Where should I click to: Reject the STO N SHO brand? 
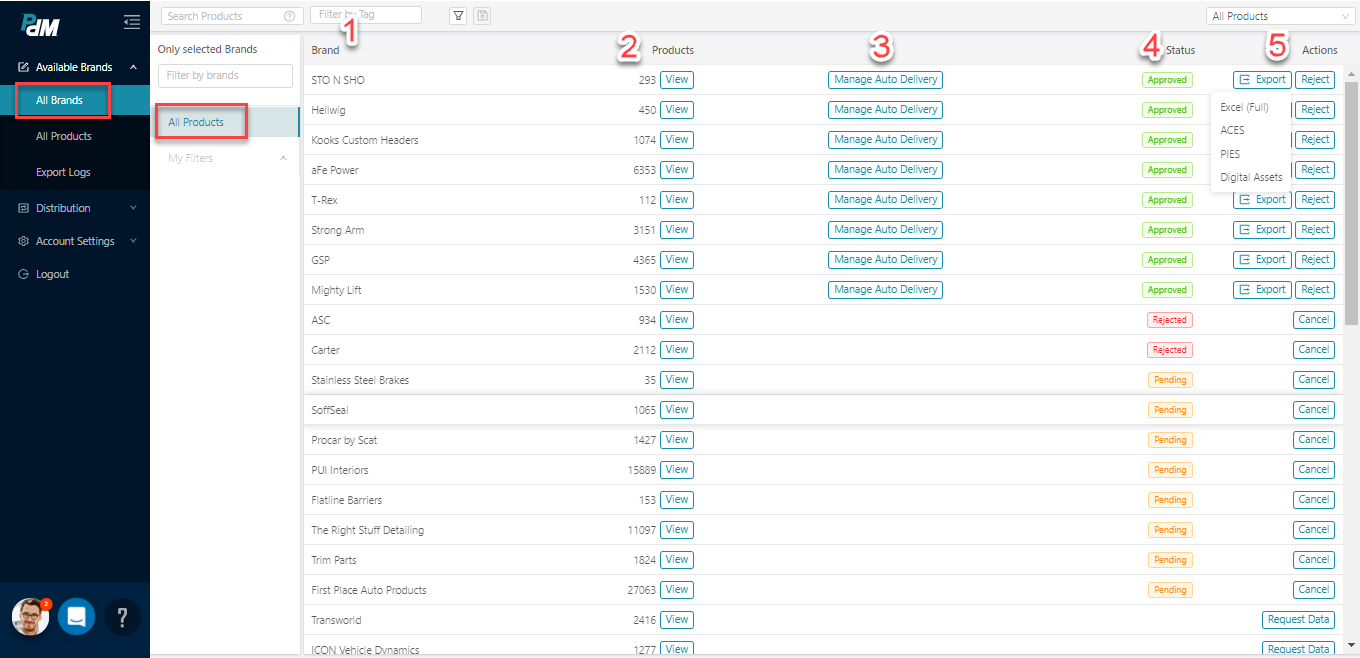[x=1315, y=80]
